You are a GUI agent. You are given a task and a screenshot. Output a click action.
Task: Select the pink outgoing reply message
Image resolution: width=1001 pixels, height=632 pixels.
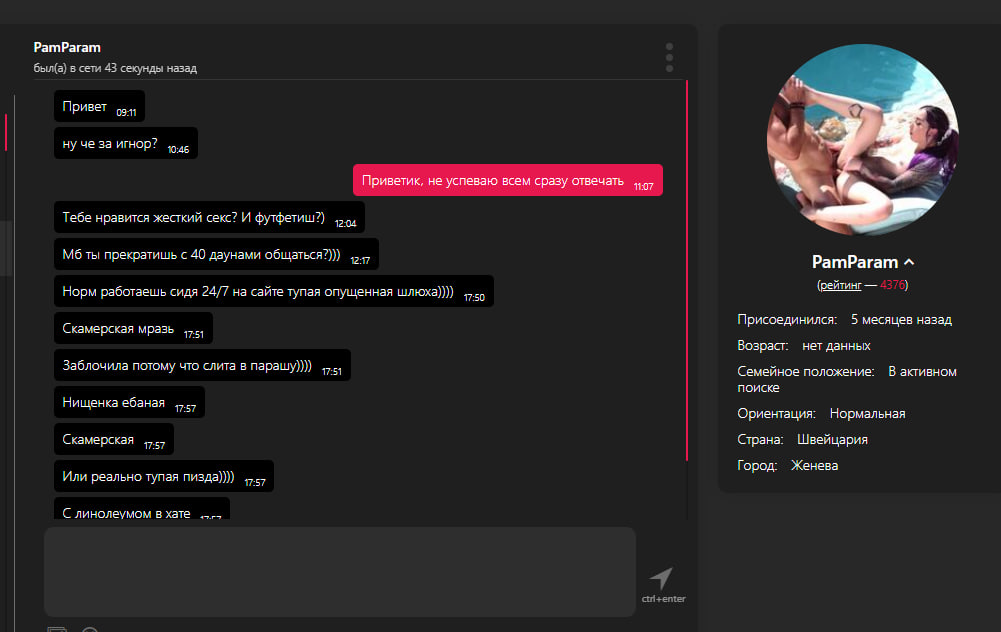(x=507, y=181)
